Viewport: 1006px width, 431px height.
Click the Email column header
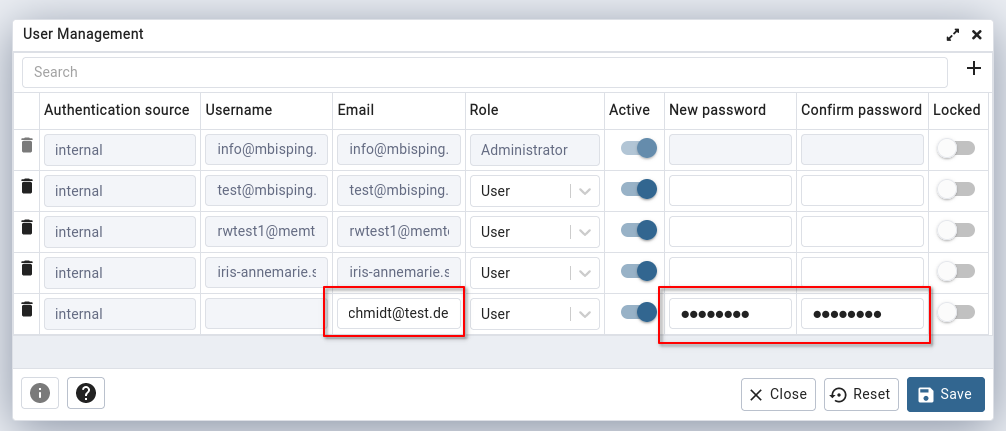coord(356,110)
